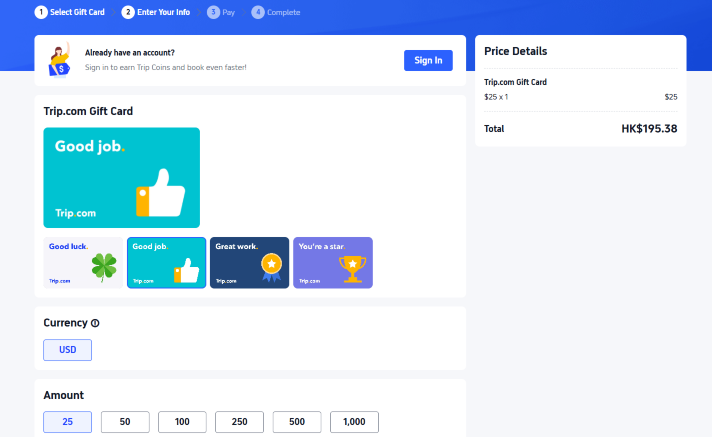Choose the You're a star trophy card

tap(333, 263)
